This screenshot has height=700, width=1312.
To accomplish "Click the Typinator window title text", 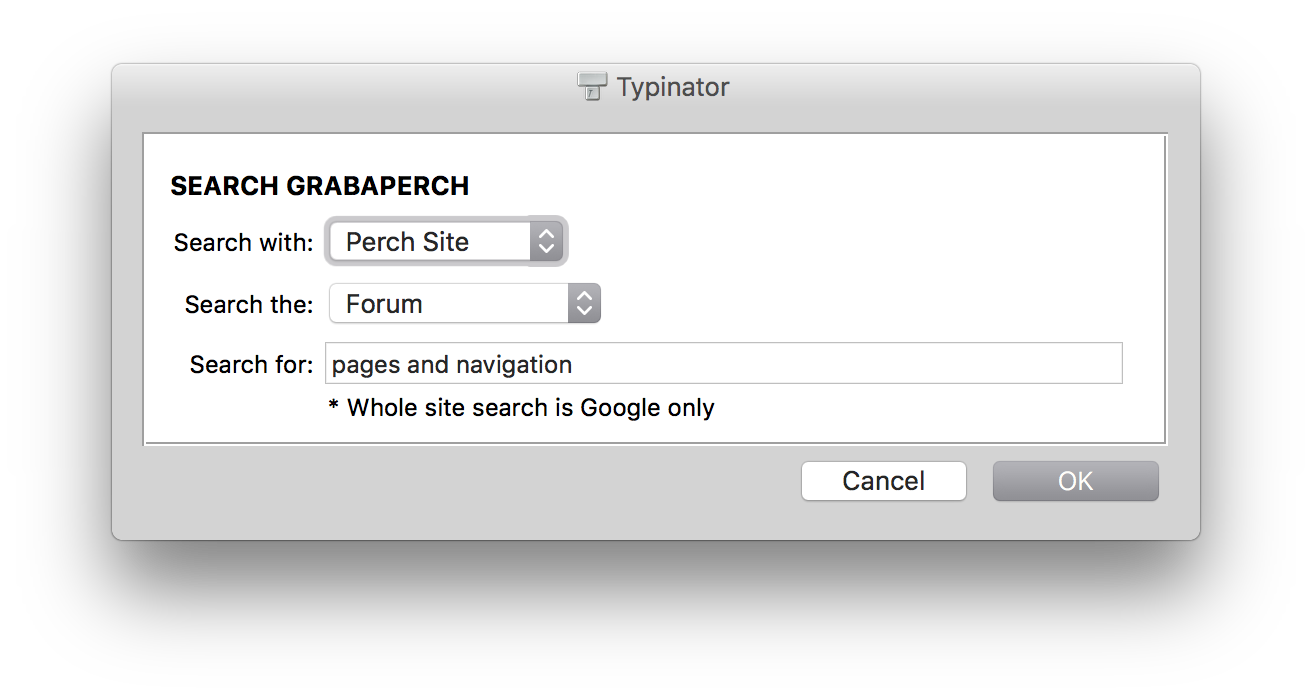I will tap(673, 87).
